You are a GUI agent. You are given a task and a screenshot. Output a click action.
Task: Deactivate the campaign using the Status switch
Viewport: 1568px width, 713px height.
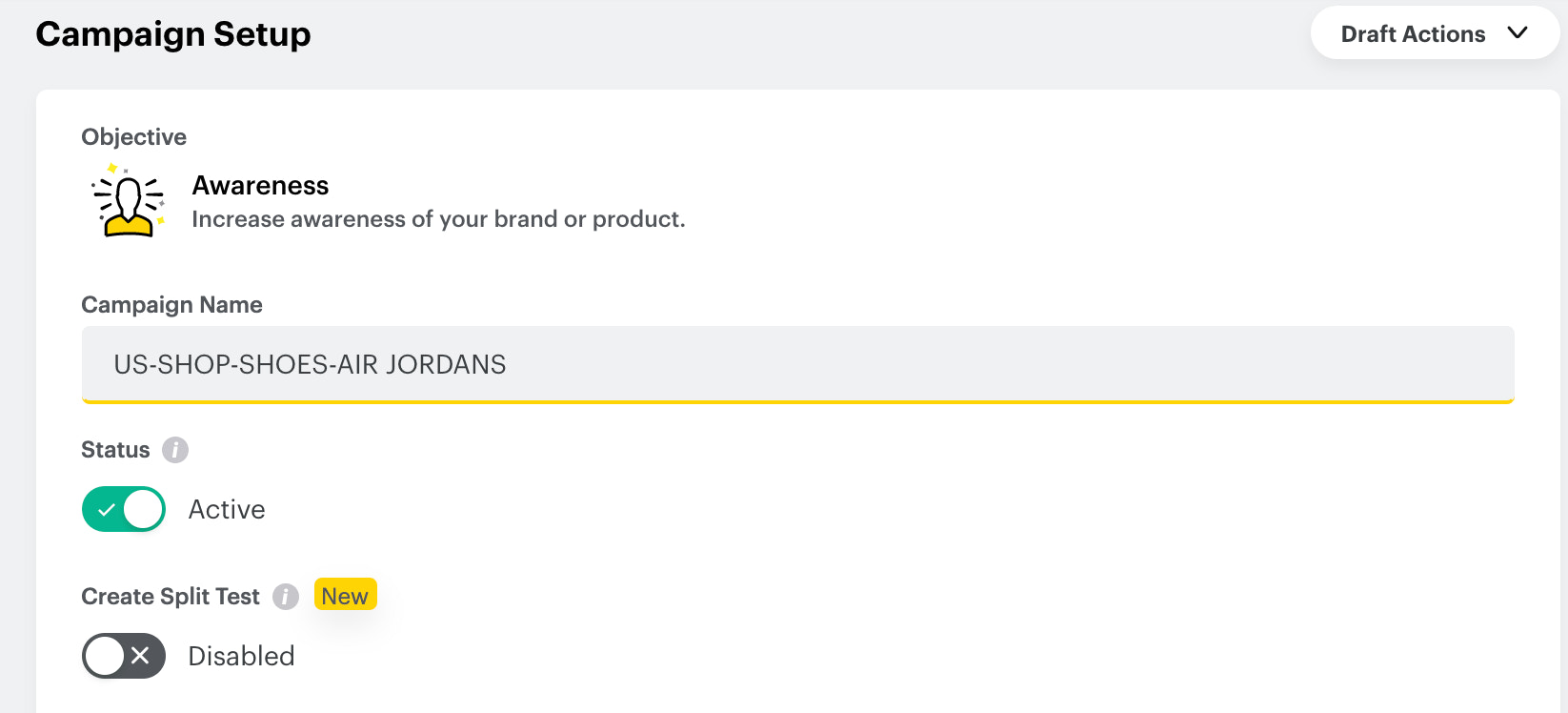pyautogui.click(x=123, y=509)
